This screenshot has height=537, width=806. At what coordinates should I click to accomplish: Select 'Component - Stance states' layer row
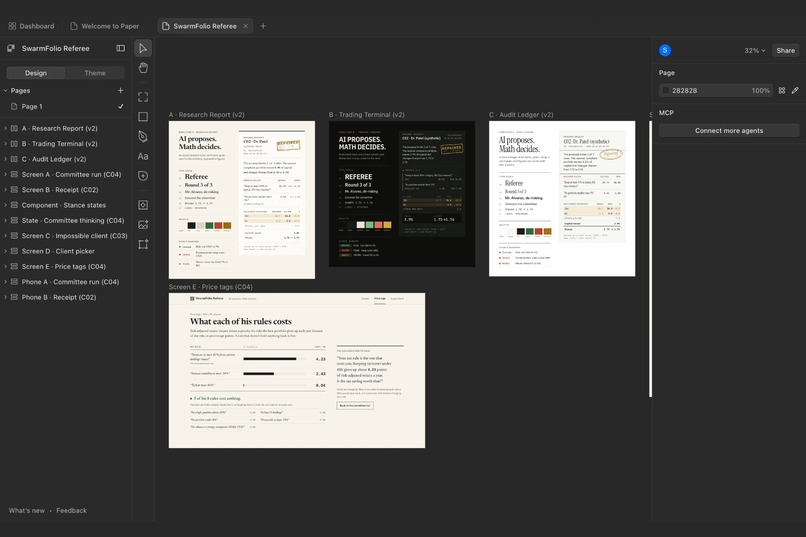click(x=65, y=205)
